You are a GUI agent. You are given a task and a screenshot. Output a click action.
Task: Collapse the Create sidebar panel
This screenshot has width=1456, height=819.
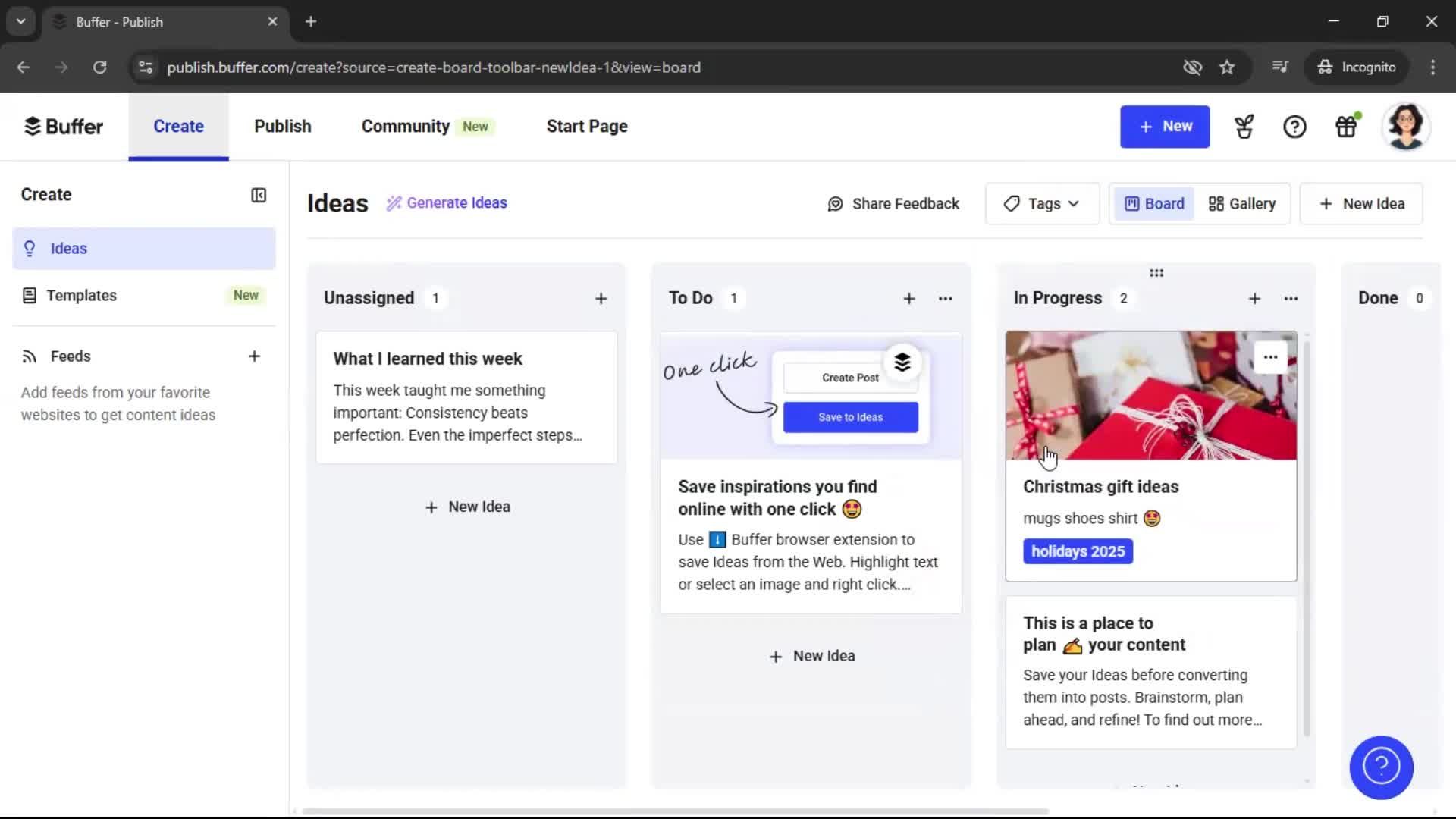[258, 195]
